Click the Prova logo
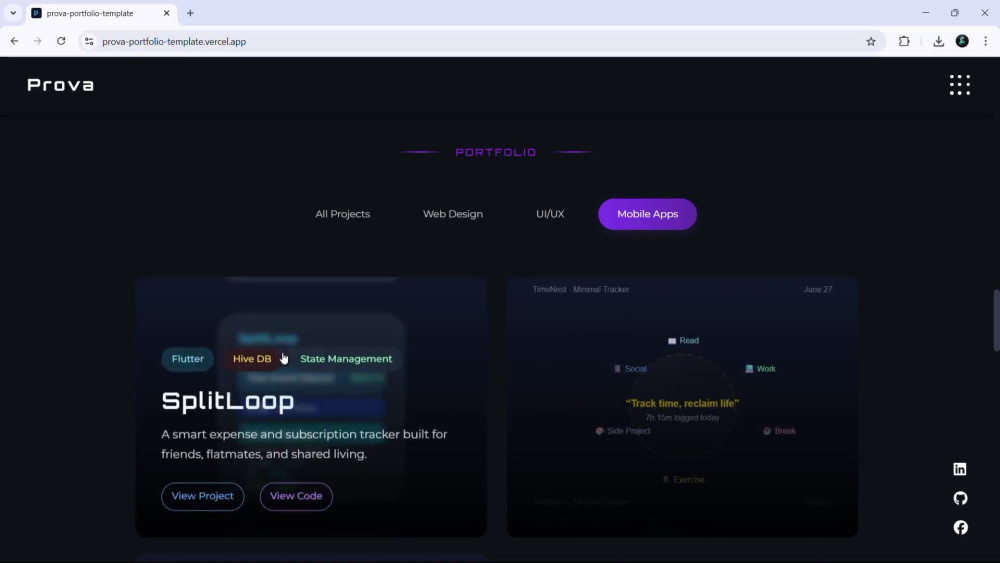Image resolution: width=1000 pixels, height=563 pixels. (61, 85)
